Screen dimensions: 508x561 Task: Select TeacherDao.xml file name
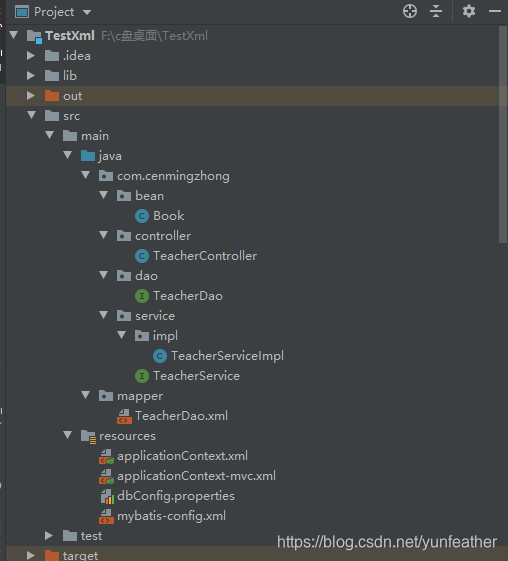[x=181, y=416]
